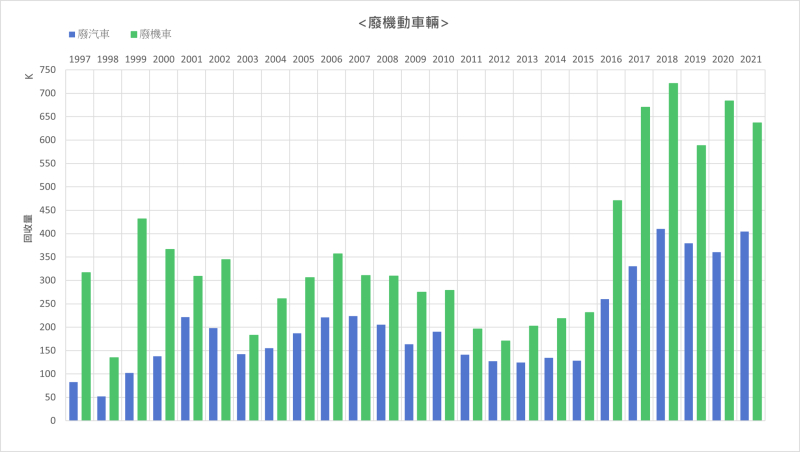Select the 2021 year label
Viewport: 800px width, 452px height.
(x=751, y=59)
